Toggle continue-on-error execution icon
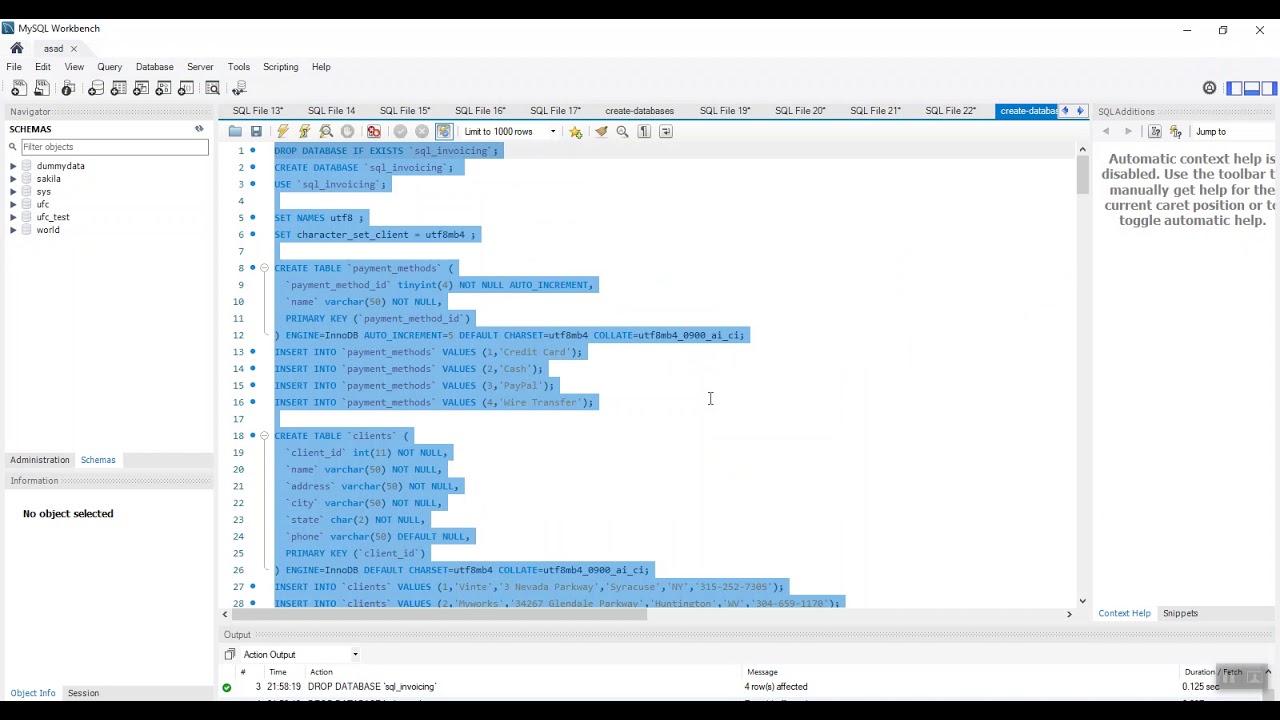 [373, 131]
